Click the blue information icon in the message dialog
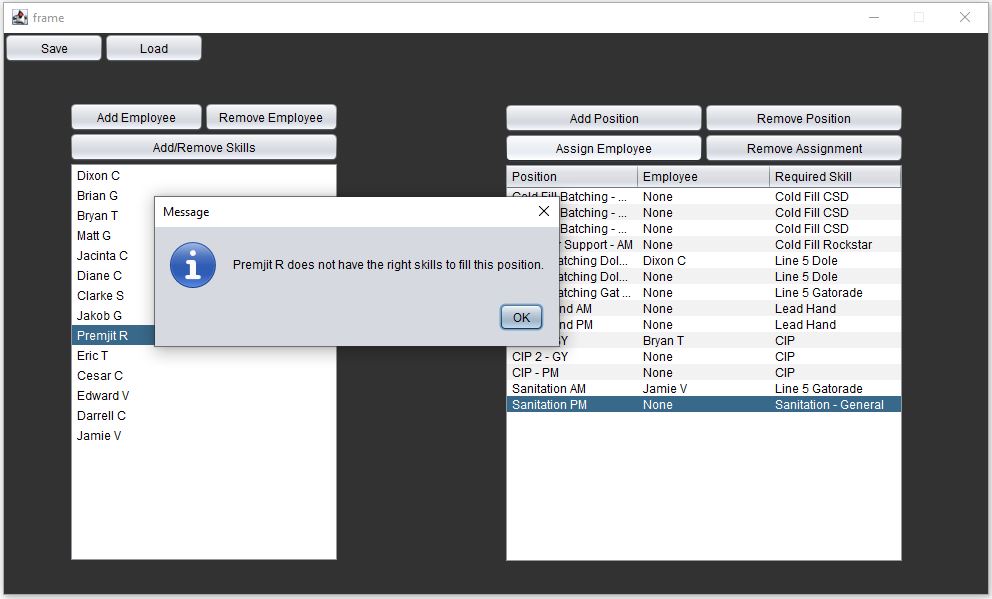992x599 pixels. [x=193, y=266]
